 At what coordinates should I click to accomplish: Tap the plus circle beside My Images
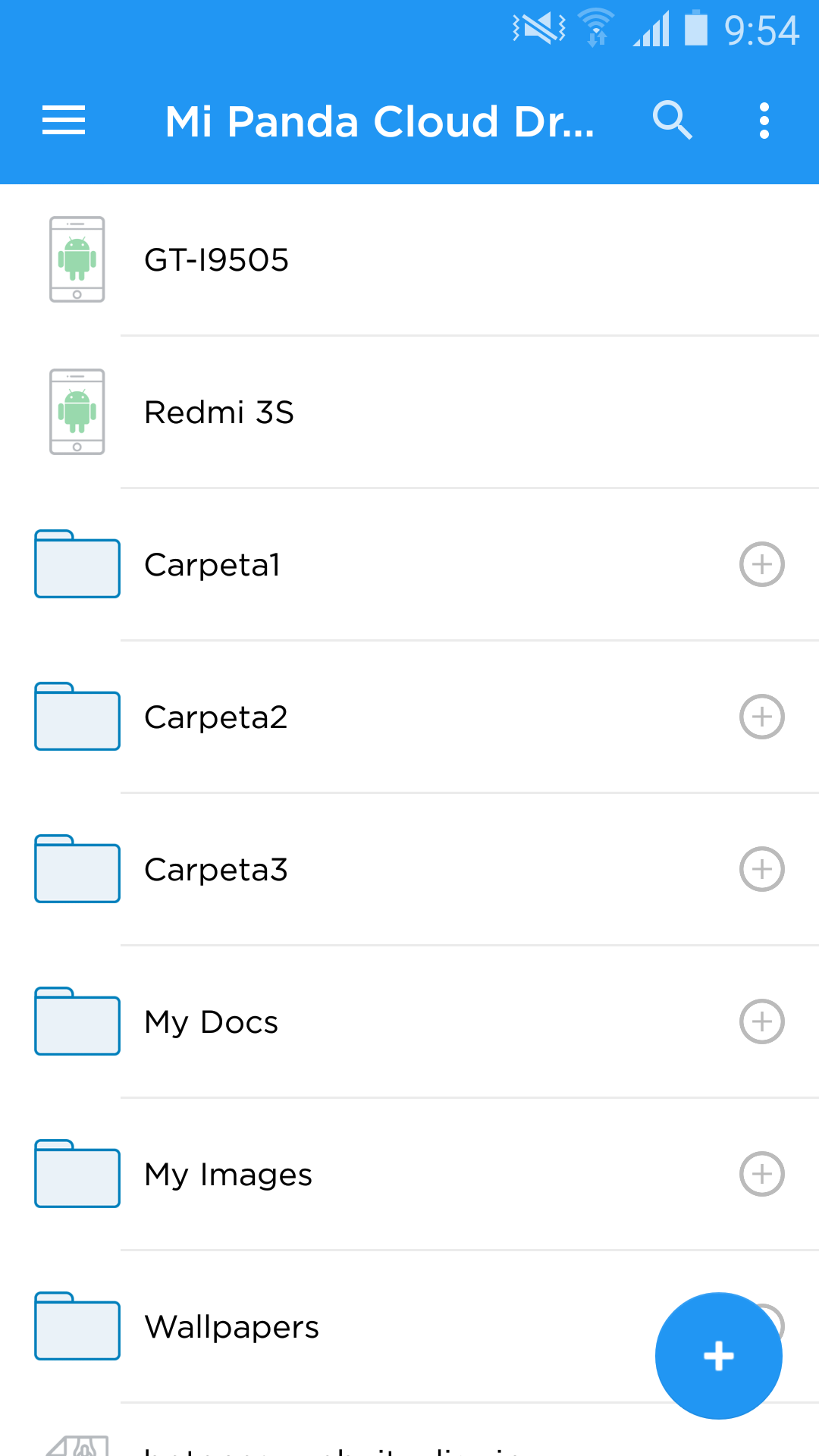[762, 1174]
